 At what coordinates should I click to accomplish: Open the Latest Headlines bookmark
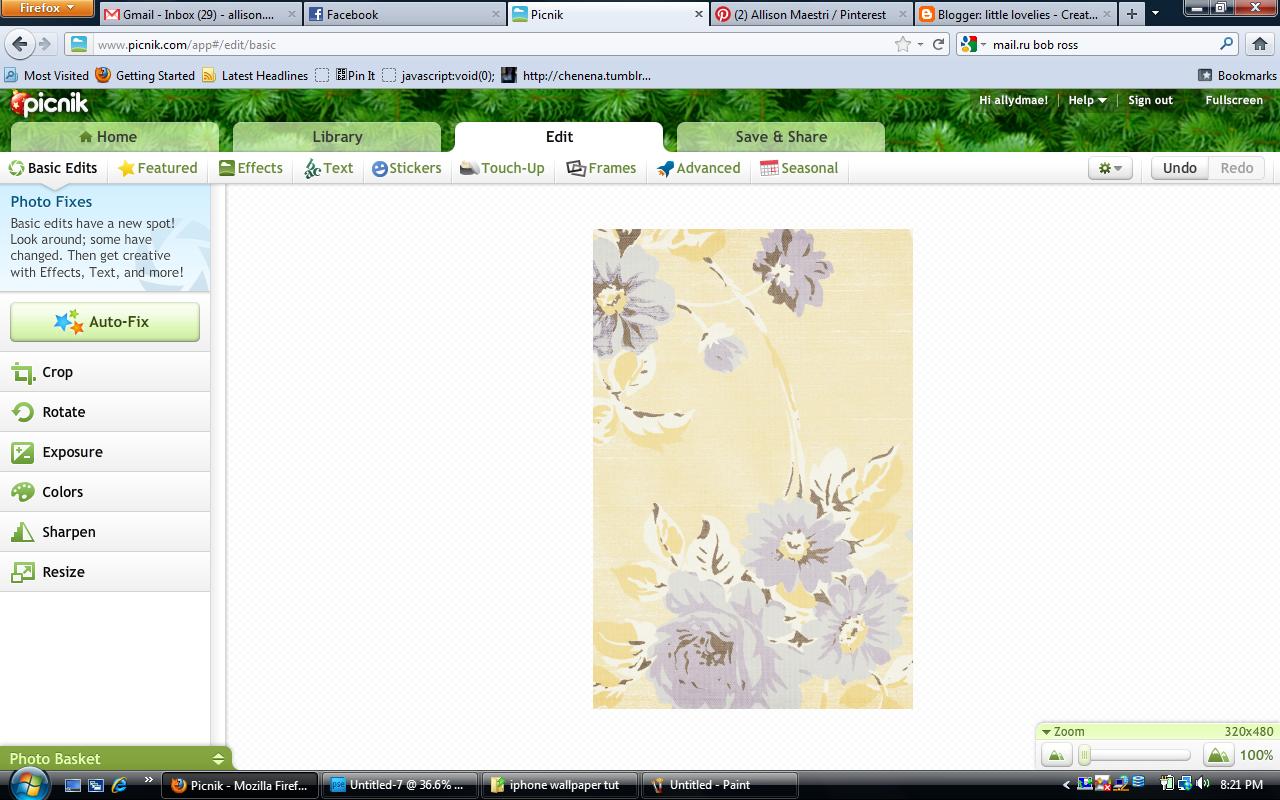click(x=255, y=75)
